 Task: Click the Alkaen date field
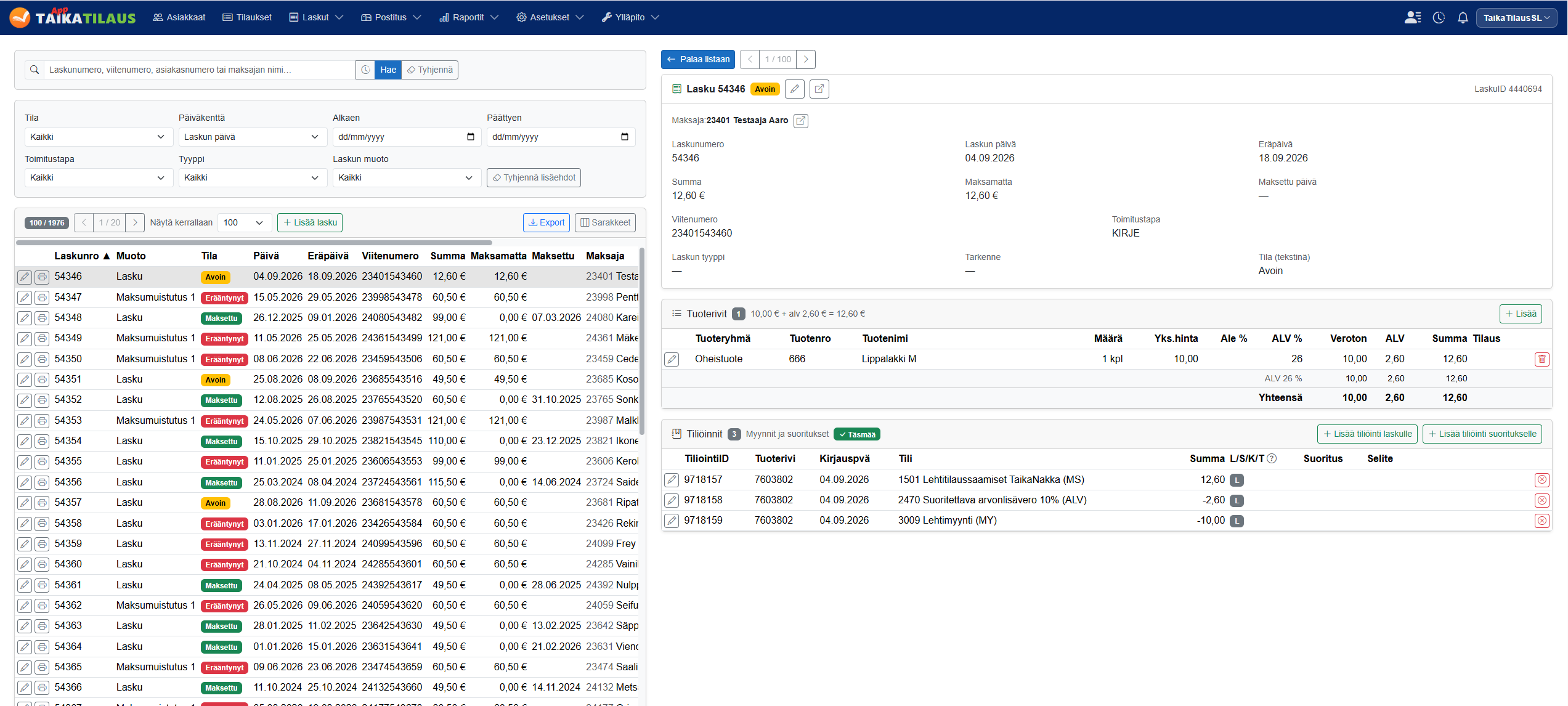click(x=407, y=137)
